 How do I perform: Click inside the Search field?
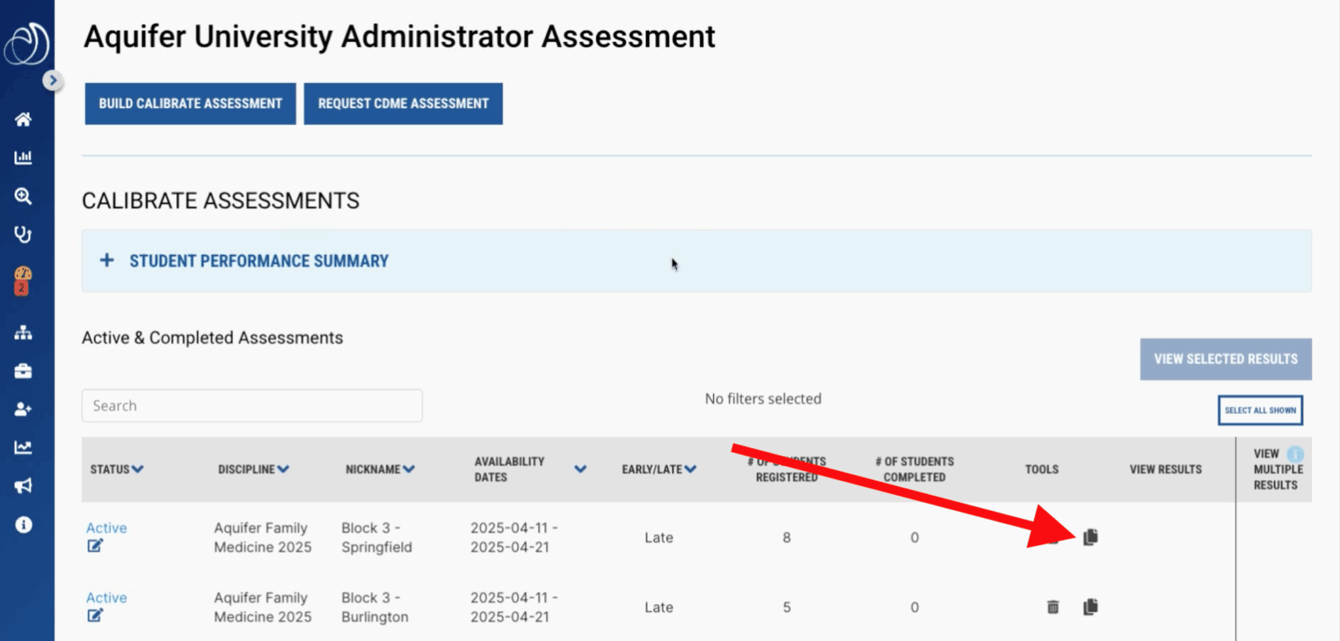click(252, 405)
